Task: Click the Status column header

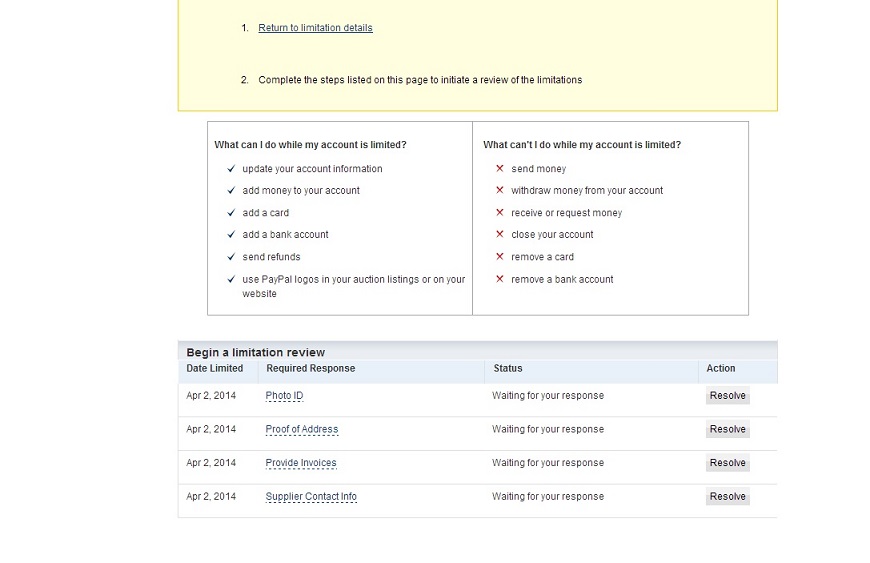Action: (508, 369)
